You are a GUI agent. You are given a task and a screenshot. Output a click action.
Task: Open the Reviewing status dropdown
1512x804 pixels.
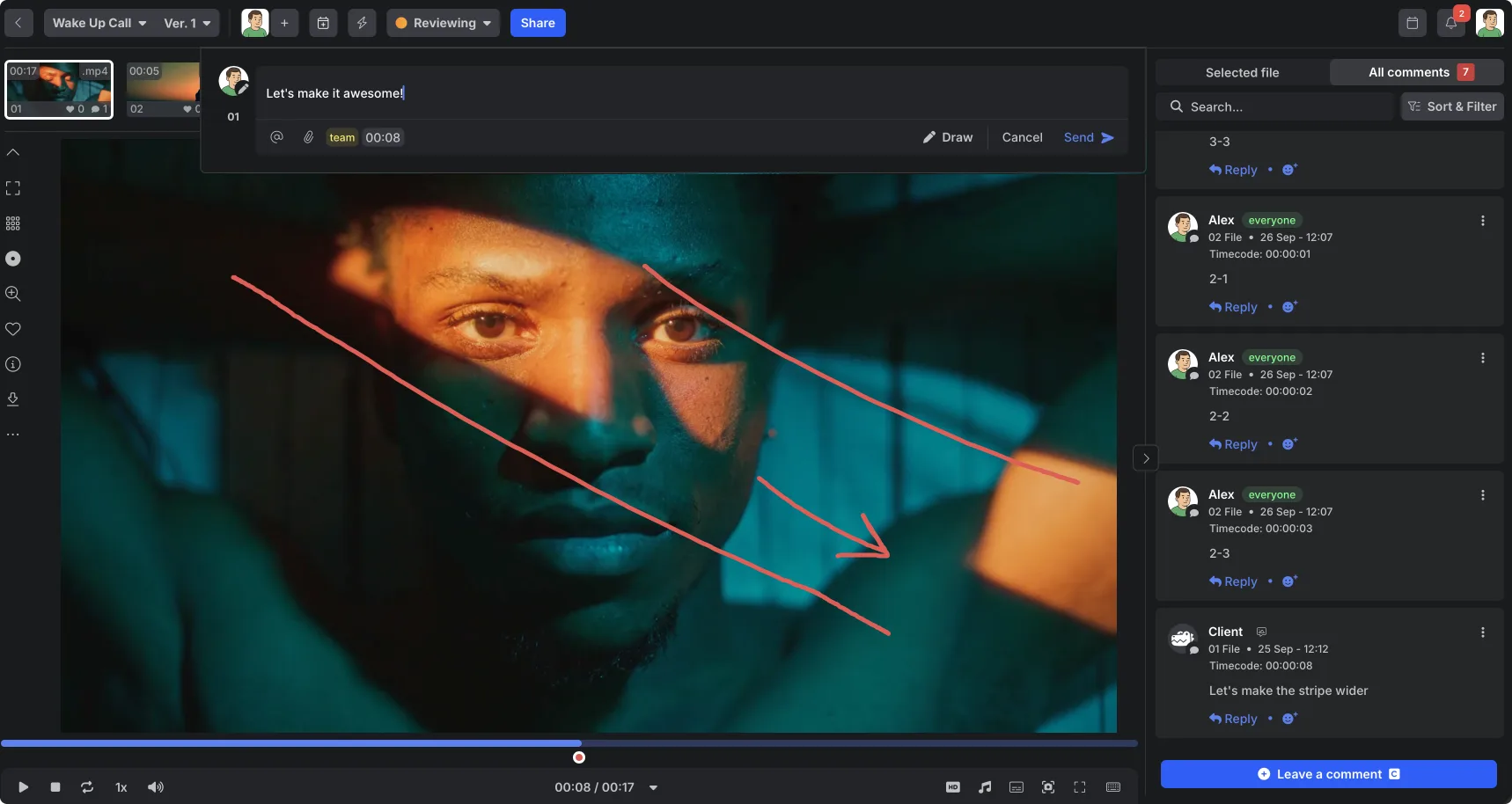tap(443, 23)
